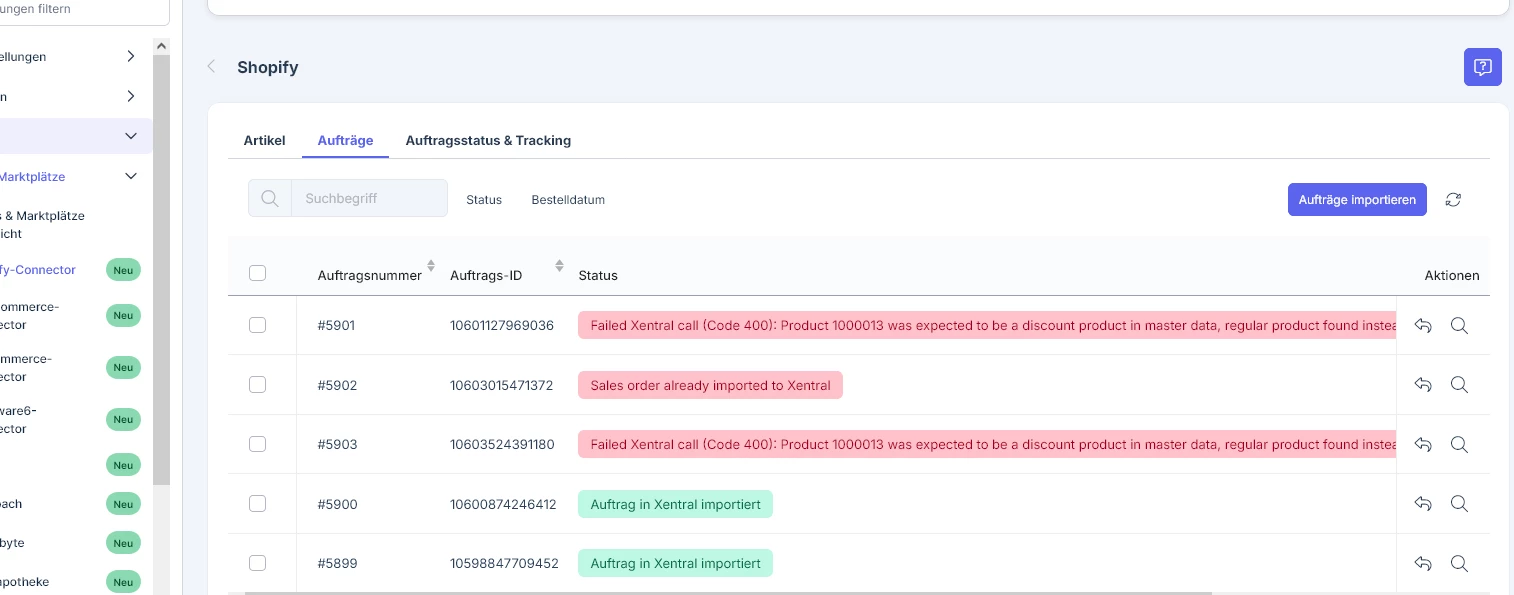Click the failed status badge for #5903

click(x=987, y=444)
